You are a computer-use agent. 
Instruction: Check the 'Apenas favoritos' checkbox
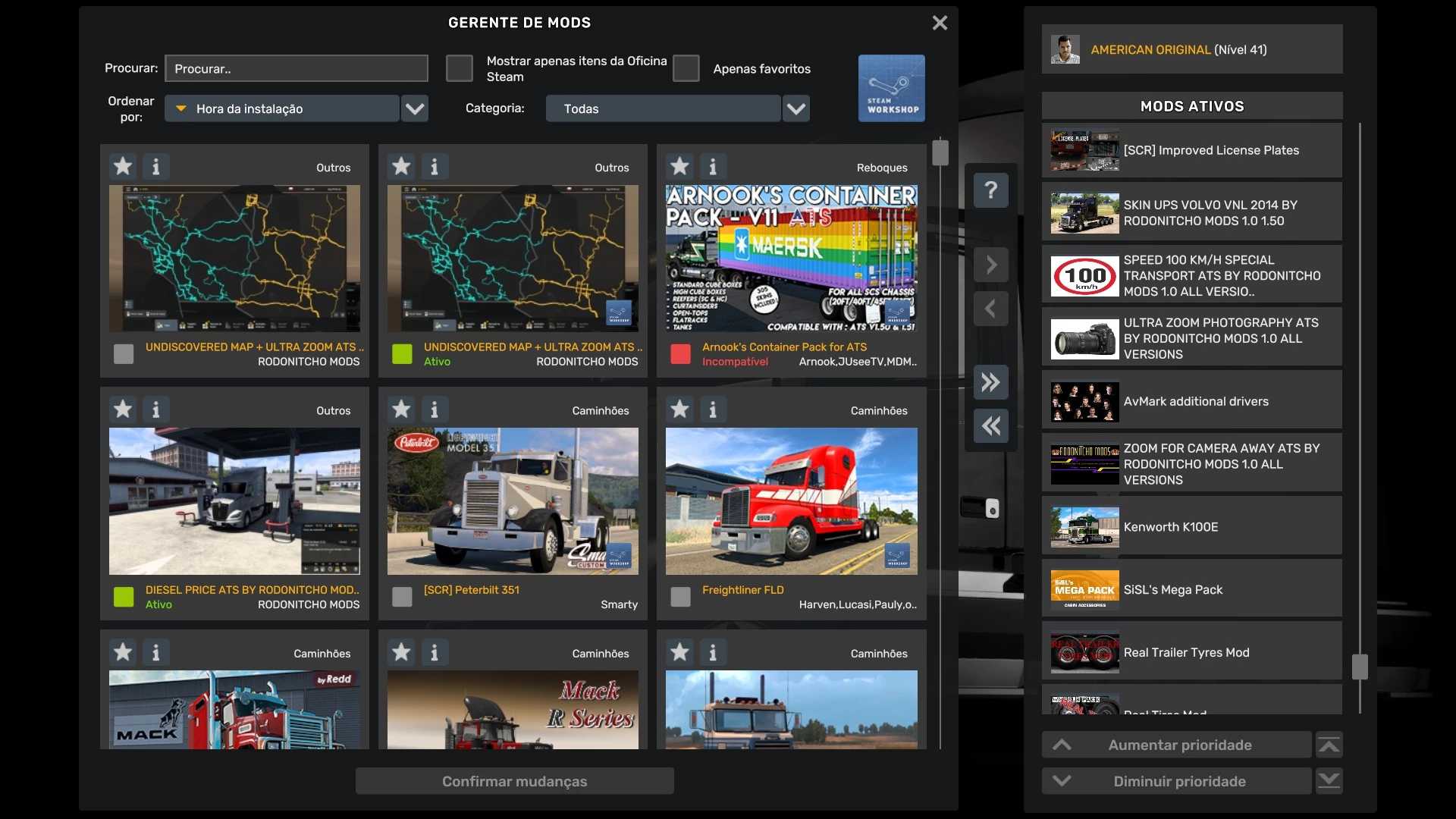coord(686,68)
